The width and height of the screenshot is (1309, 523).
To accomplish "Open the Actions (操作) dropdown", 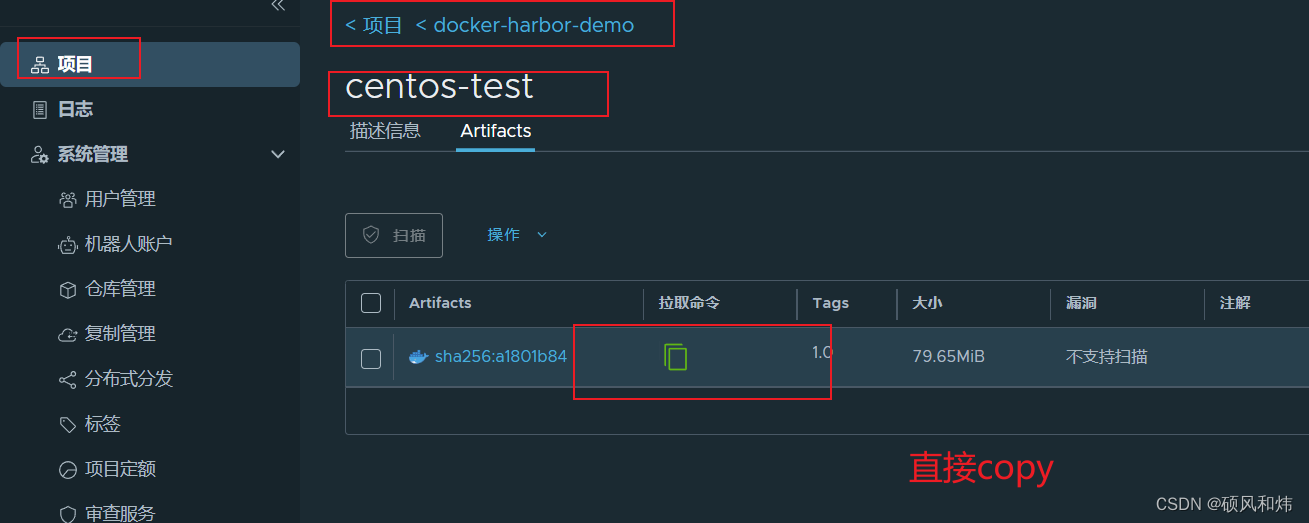I will coord(517,235).
